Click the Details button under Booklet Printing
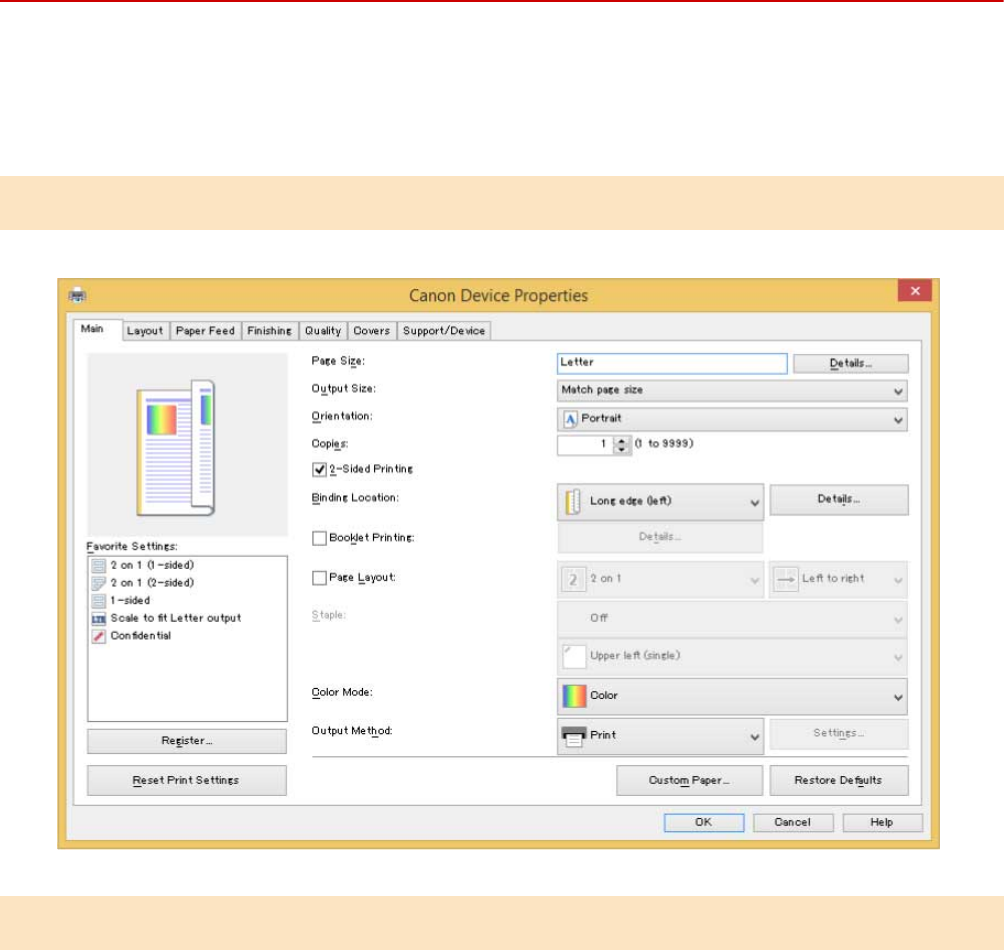Viewport: 1004px width, 950px height. tap(660, 537)
